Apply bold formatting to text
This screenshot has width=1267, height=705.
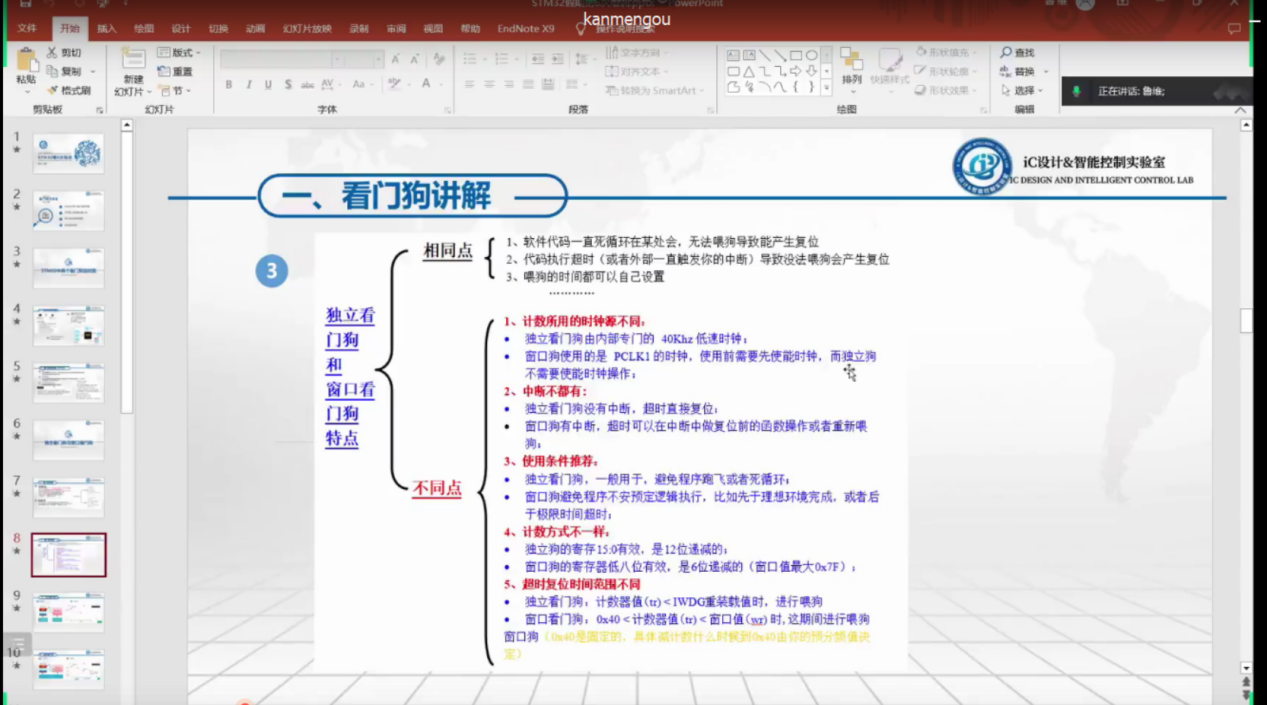click(230, 84)
